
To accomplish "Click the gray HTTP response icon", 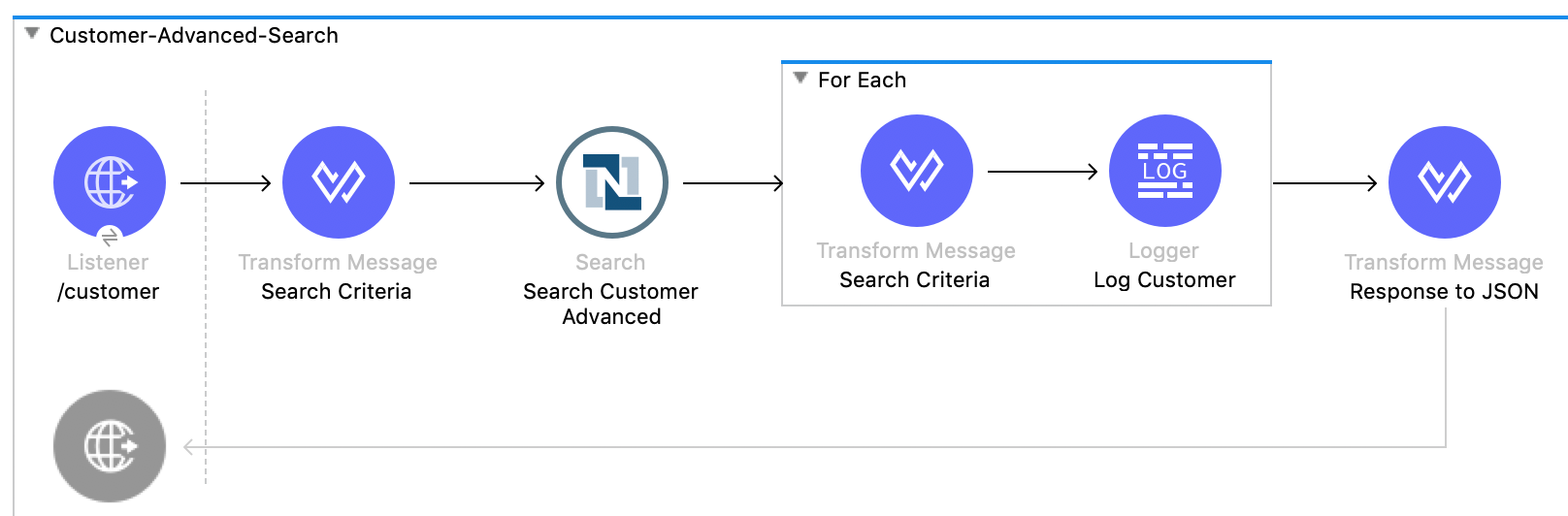I will [x=110, y=446].
